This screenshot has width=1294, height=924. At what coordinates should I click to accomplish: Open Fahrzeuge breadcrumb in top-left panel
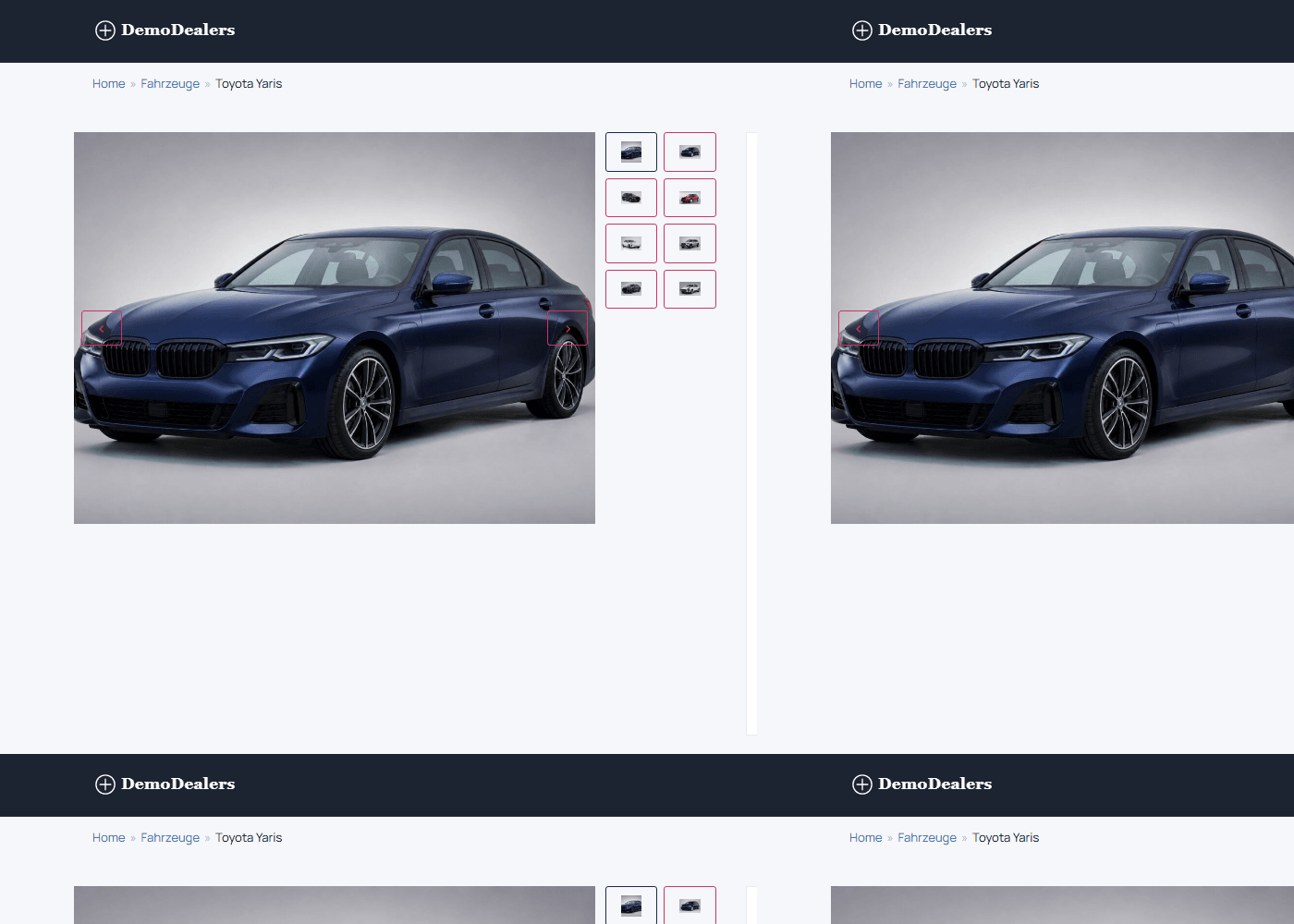pos(170,84)
